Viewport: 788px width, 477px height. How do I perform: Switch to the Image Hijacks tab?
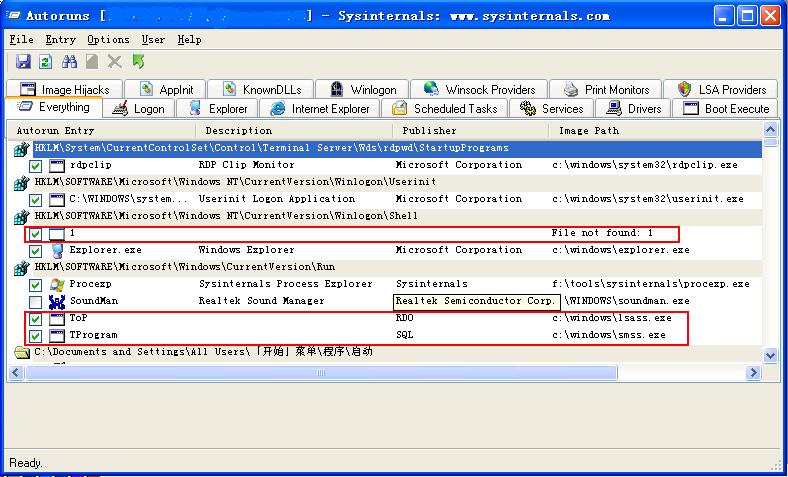point(64,89)
